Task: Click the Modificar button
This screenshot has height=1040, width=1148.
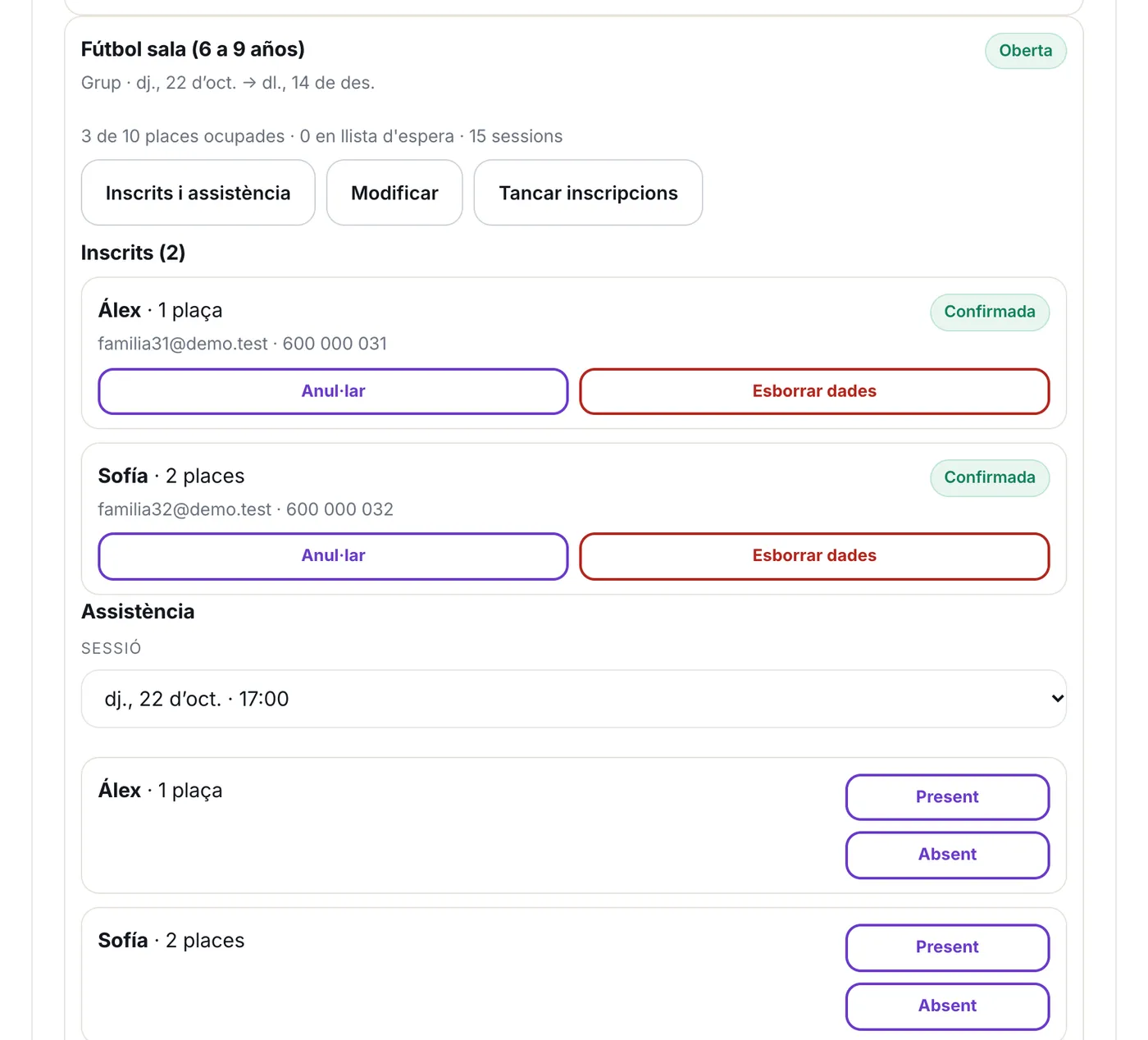Action: pos(394,193)
